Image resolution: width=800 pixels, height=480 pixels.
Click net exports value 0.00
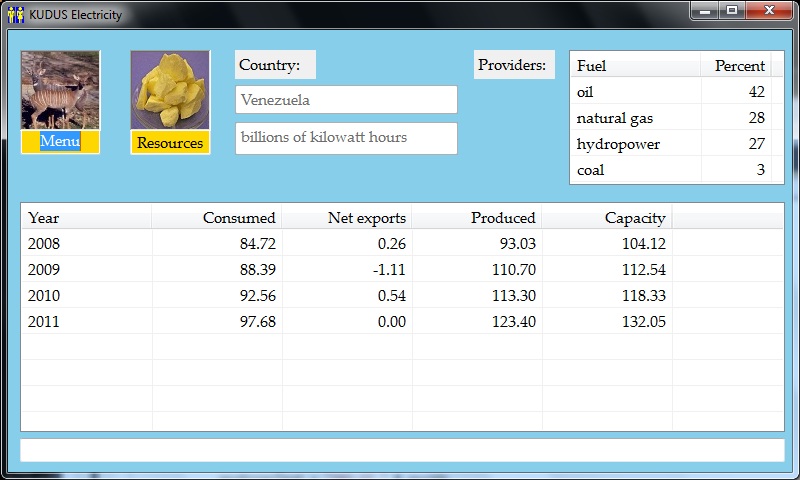(392, 322)
